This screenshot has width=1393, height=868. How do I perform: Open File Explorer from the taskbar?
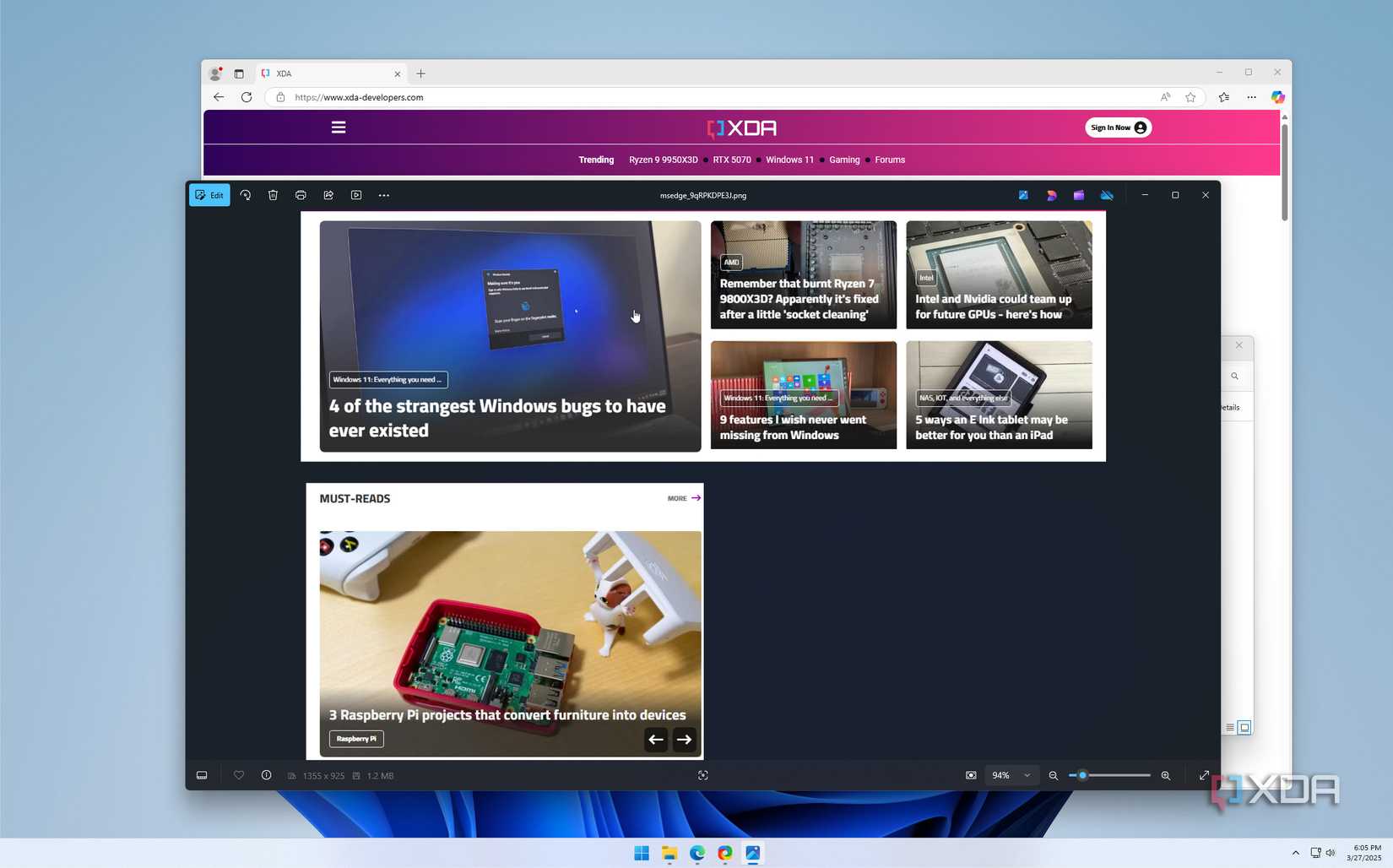[x=669, y=853]
